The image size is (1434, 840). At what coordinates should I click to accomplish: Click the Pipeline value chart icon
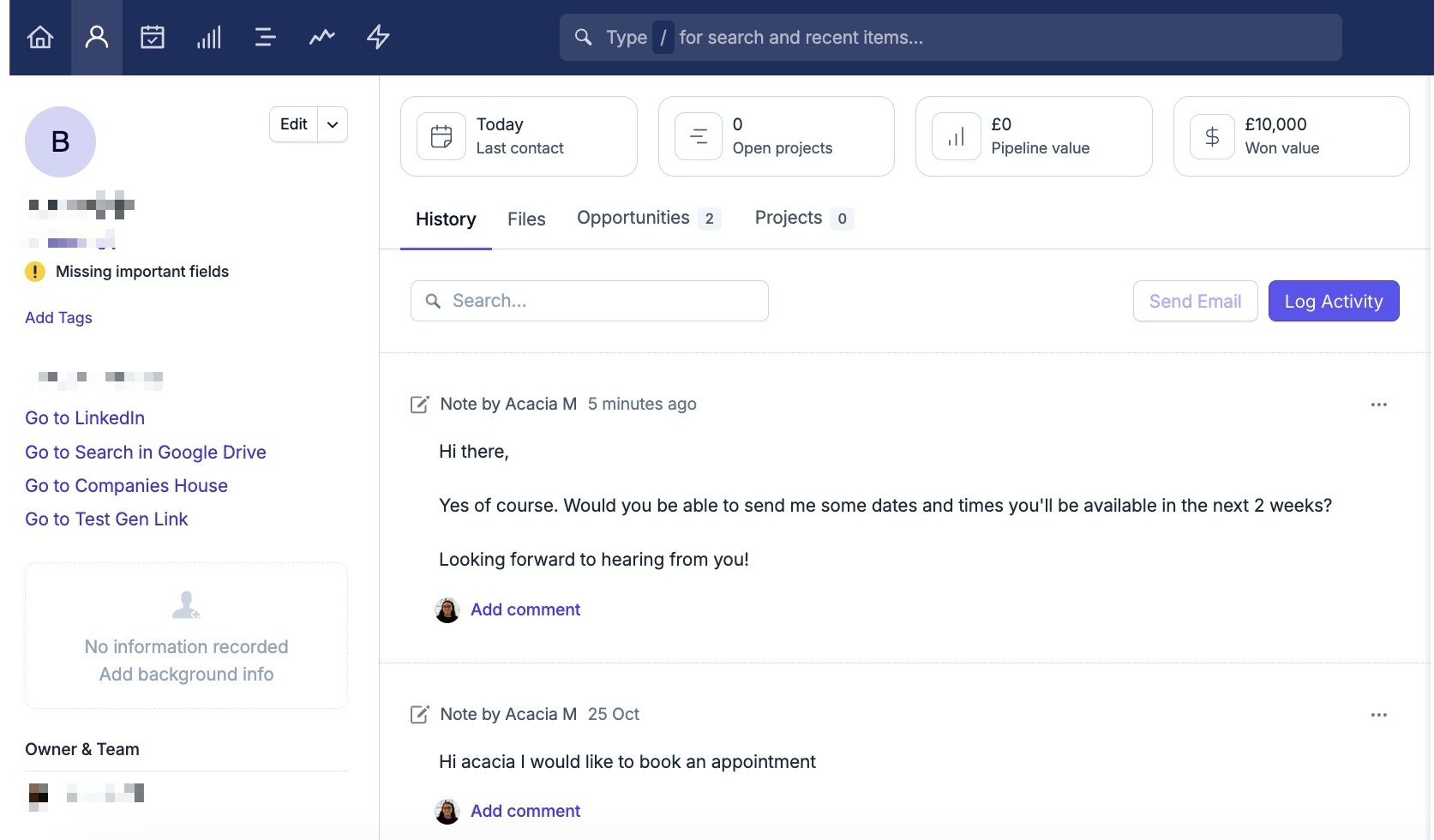coord(957,136)
